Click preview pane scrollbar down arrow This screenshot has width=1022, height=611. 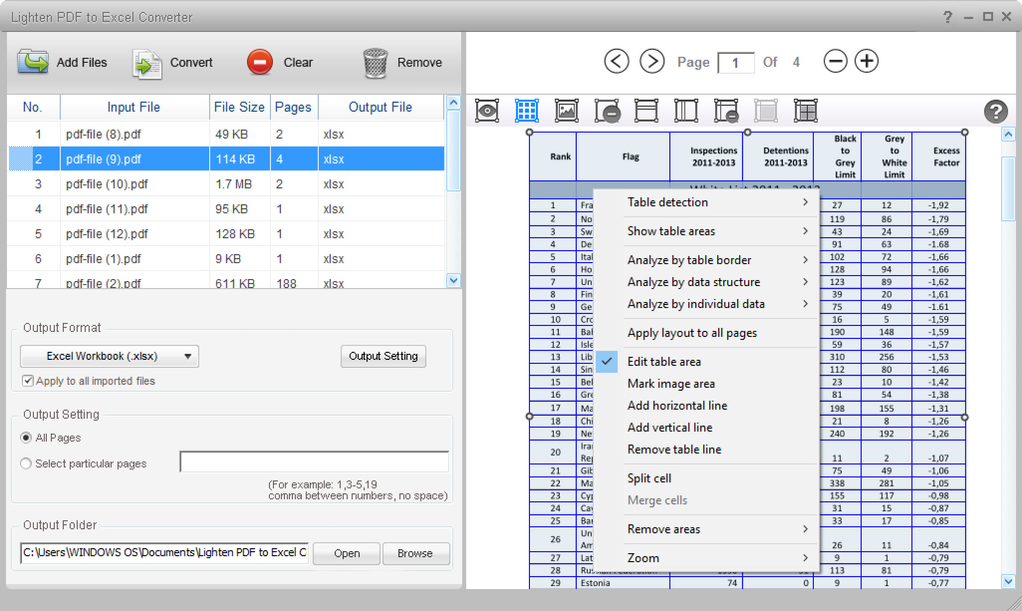(x=1008, y=582)
